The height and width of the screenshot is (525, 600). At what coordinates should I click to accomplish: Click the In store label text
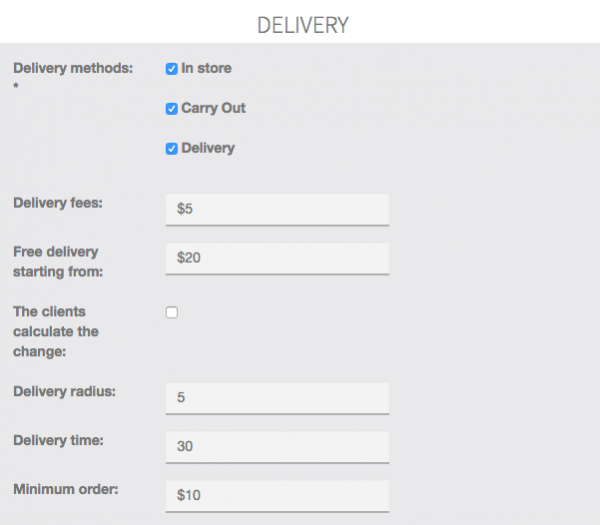pyautogui.click(x=206, y=69)
